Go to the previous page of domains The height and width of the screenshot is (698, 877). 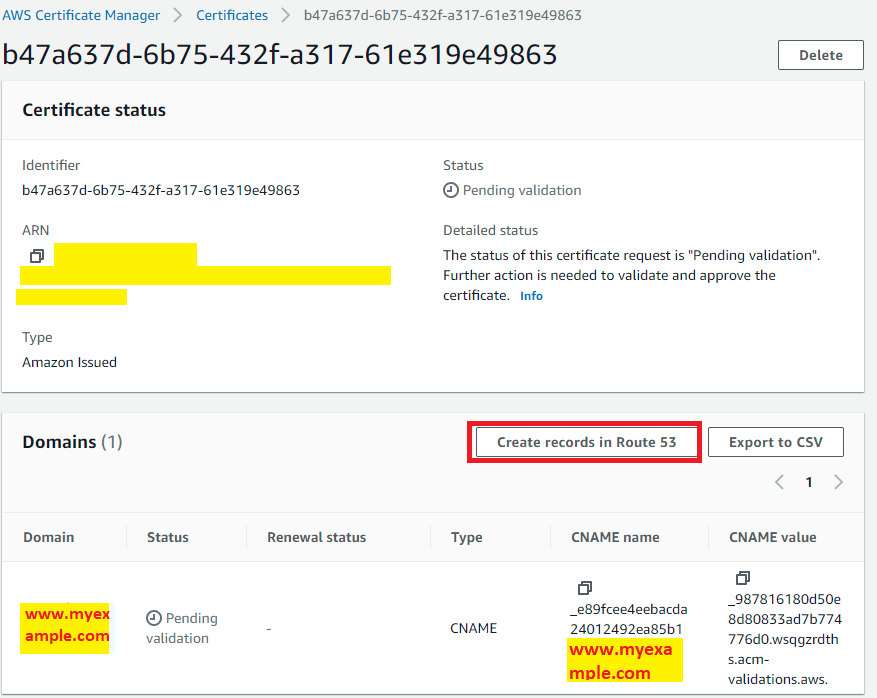(x=779, y=482)
